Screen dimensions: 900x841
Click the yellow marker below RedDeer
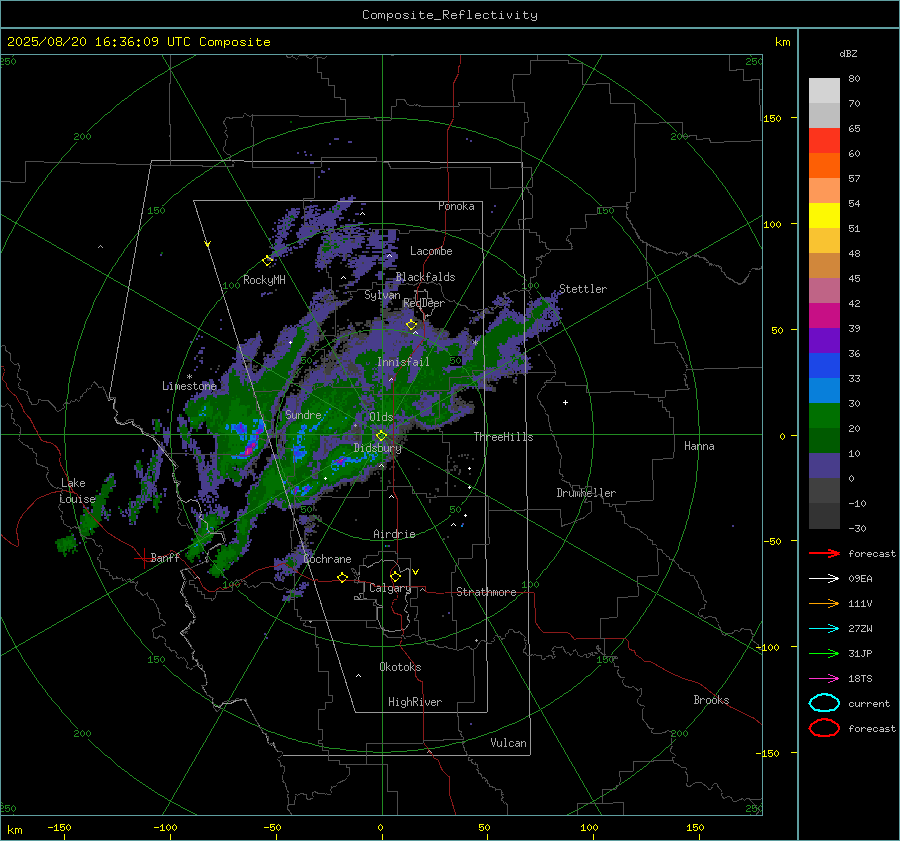coord(411,325)
